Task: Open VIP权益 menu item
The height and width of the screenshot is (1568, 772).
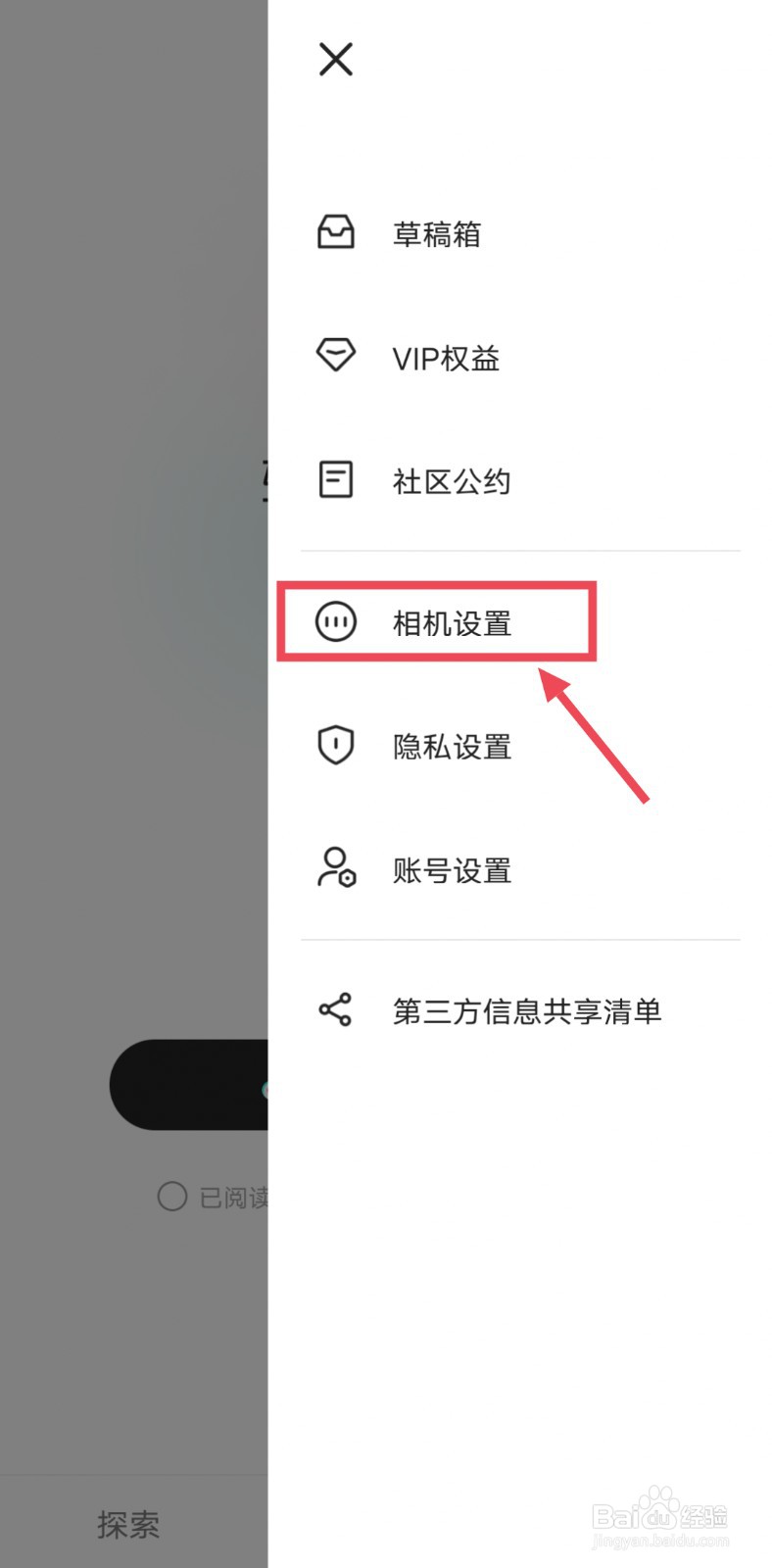Action: tap(446, 358)
